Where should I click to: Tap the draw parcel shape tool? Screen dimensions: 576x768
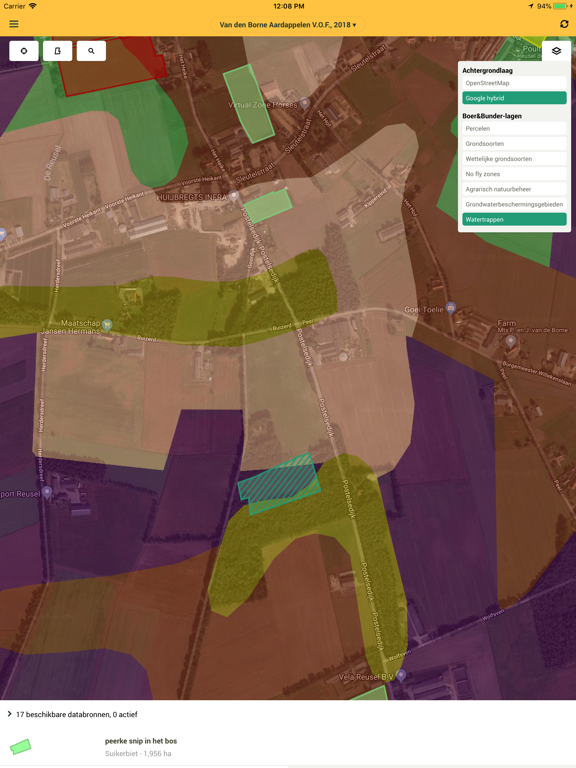click(57, 51)
